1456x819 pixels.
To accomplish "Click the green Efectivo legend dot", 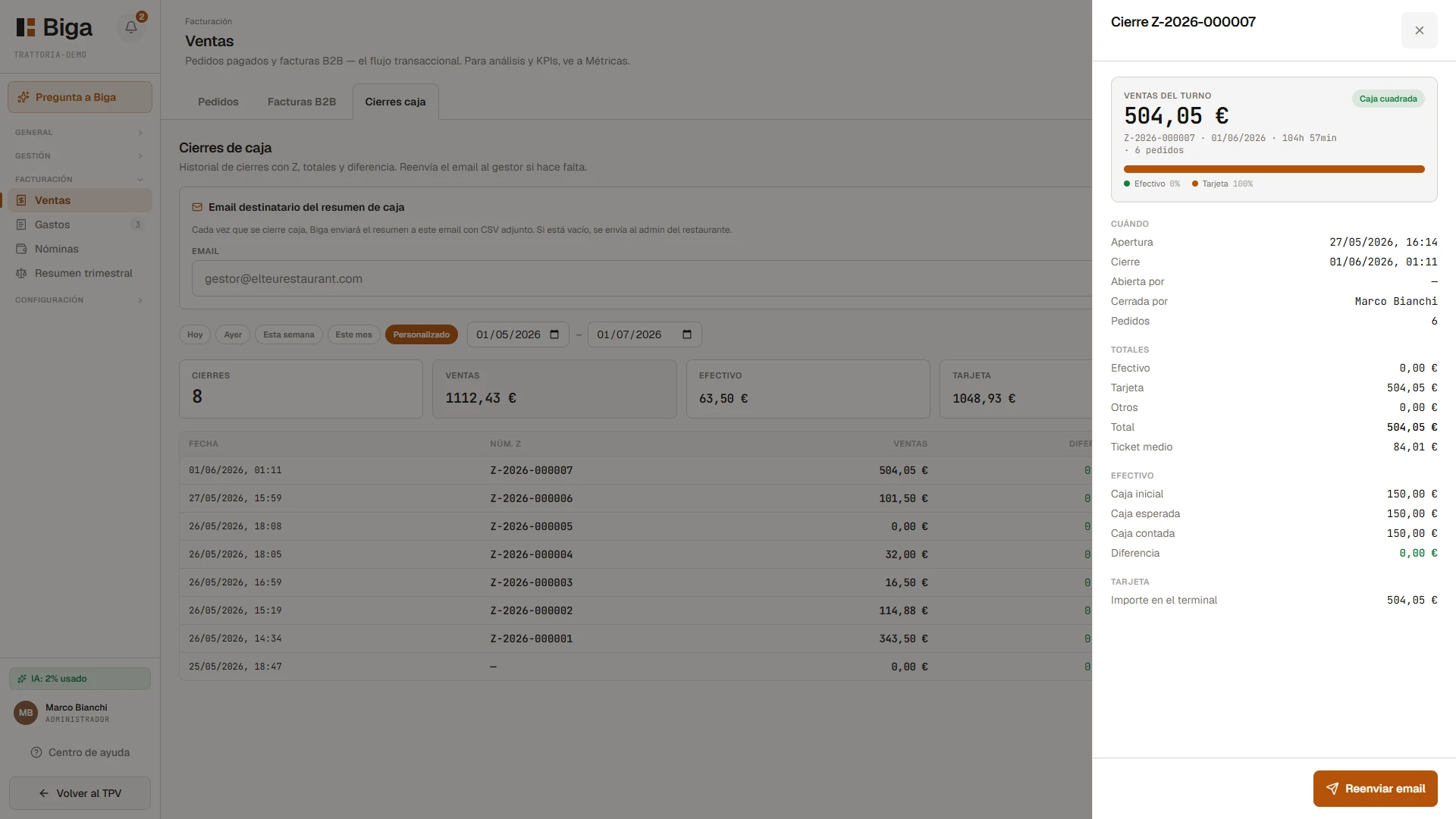I will 1127,184.
